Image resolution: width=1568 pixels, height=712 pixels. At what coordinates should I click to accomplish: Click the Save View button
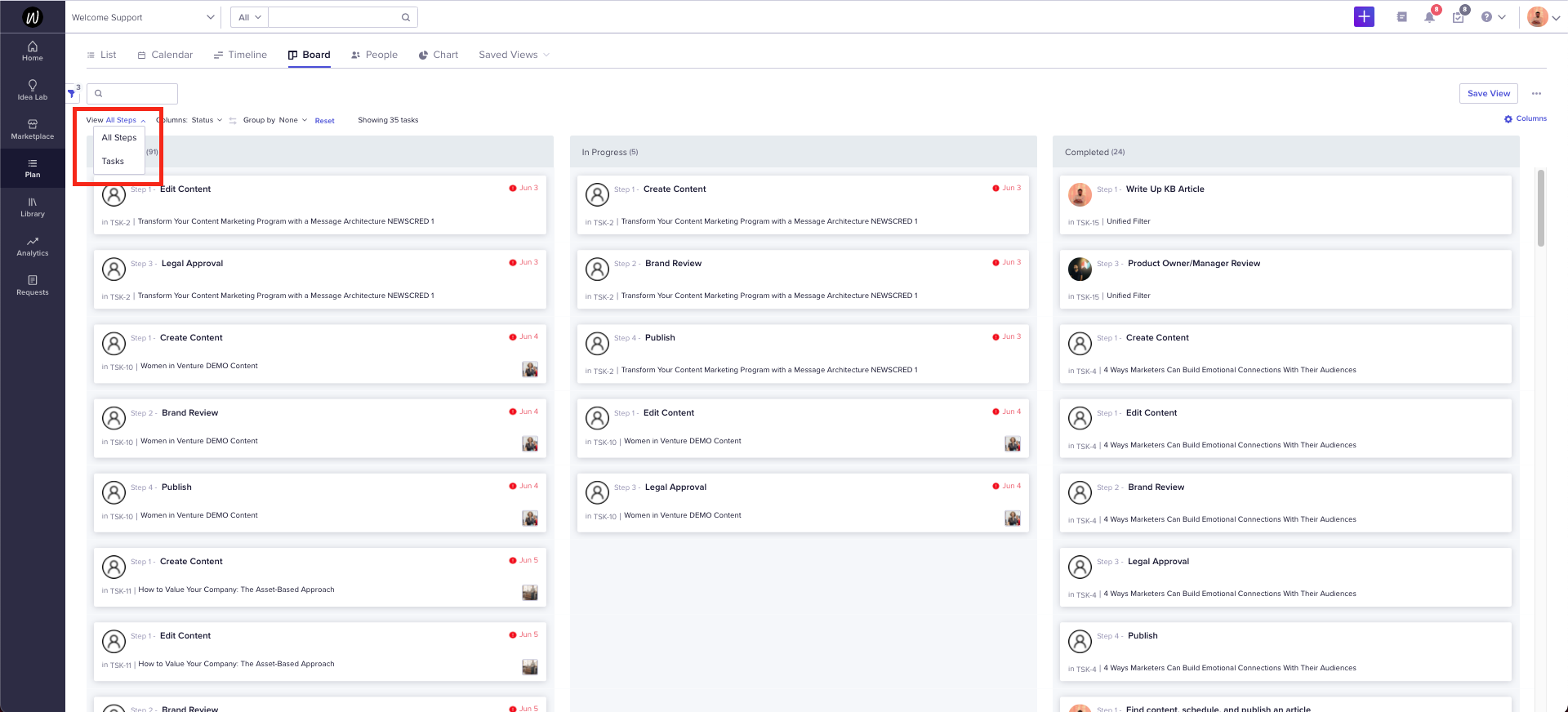[1488, 93]
